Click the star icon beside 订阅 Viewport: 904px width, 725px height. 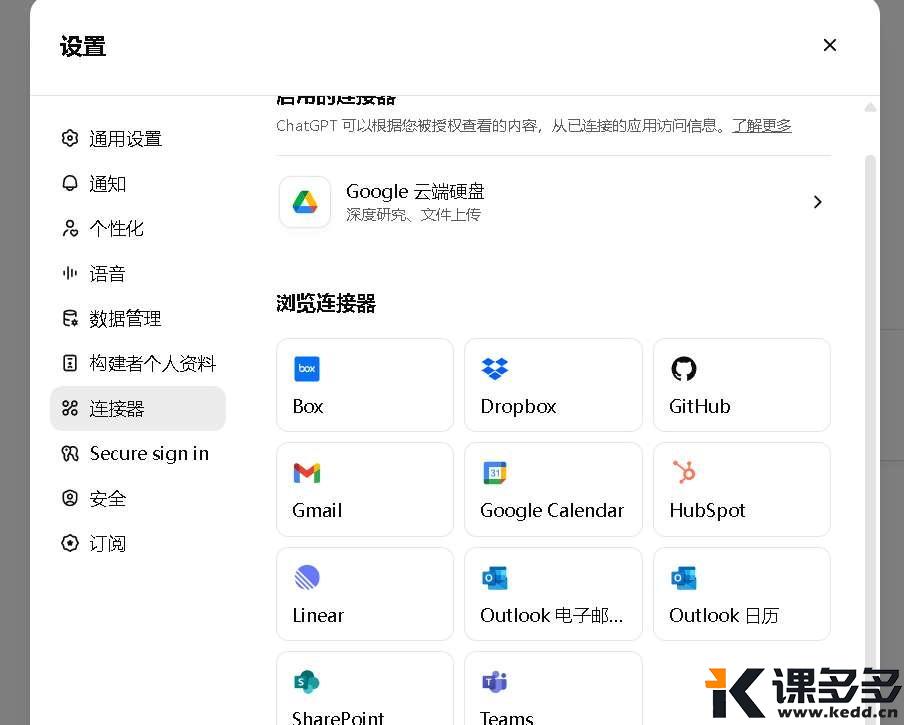tap(70, 543)
